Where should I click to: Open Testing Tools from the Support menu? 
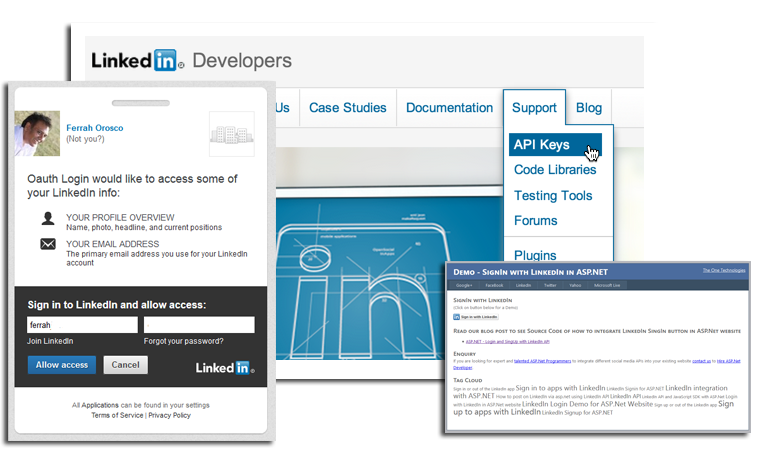coord(552,196)
